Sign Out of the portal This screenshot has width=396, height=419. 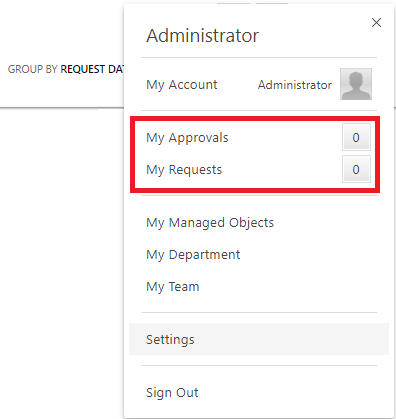pyautogui.click(x=172, y=393)
